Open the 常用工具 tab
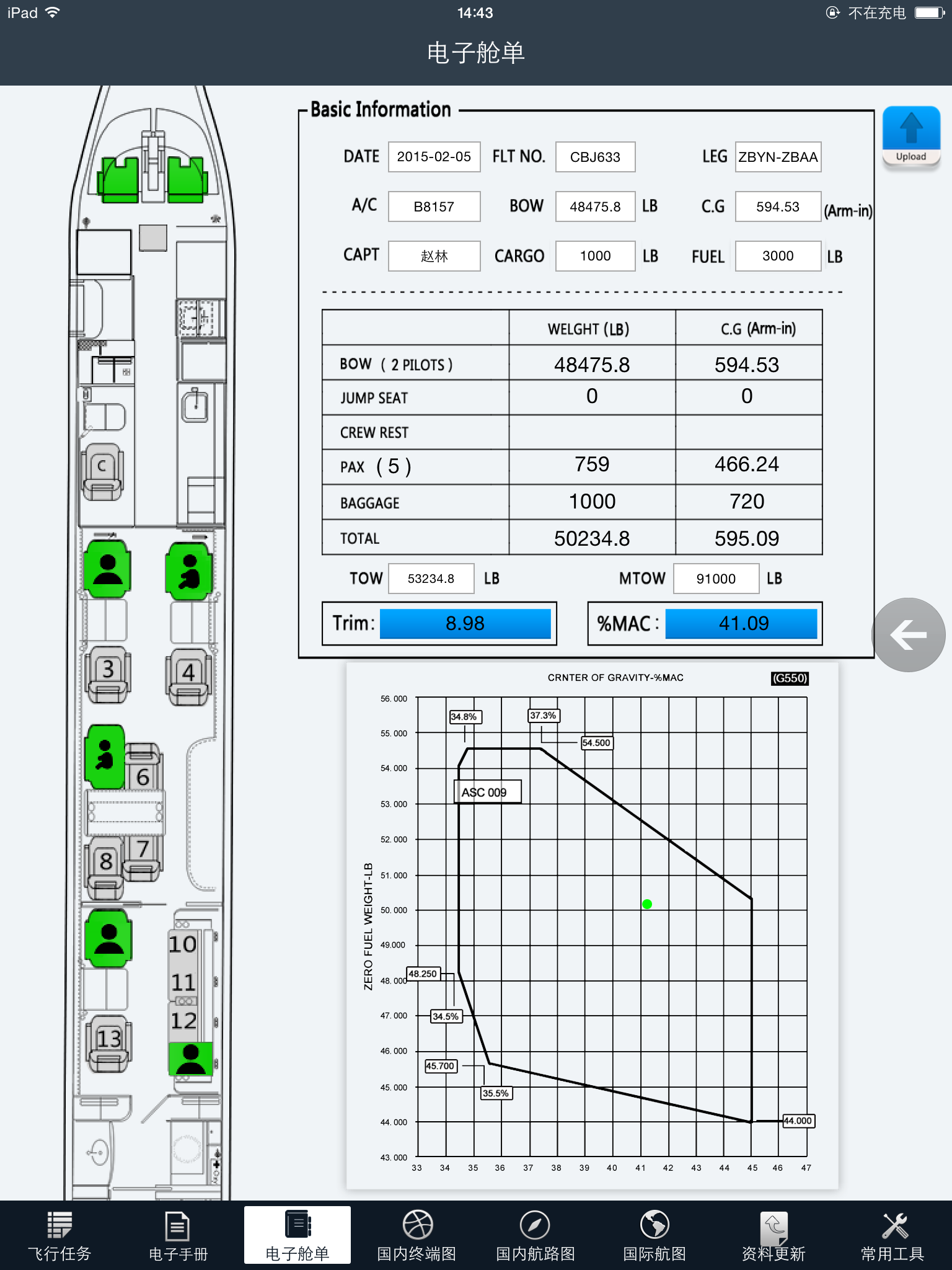This screenshot has height=1270, width=952. 892,1236
